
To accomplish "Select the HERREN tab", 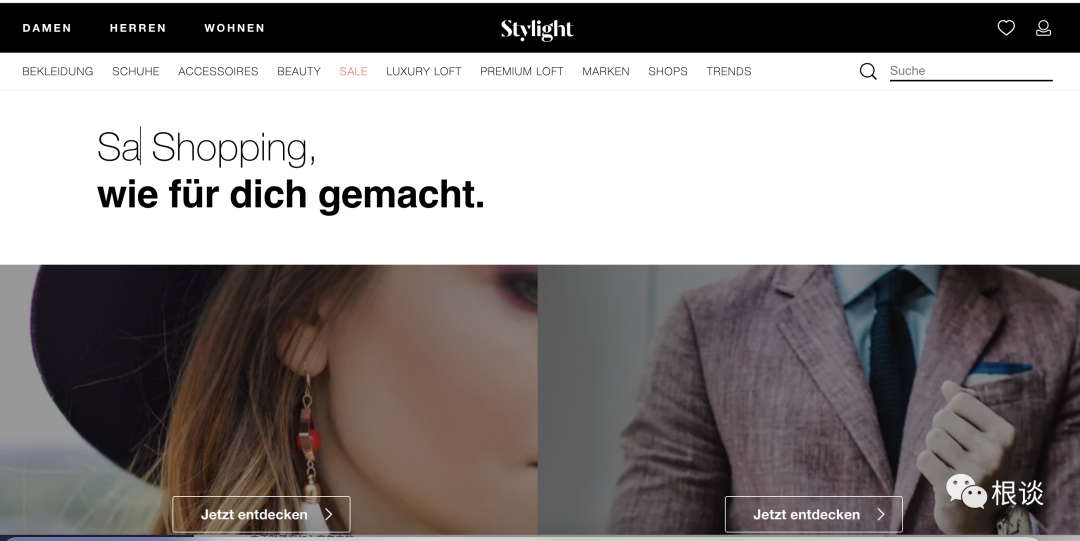I will pyautogui.click(x=138, y=28).
